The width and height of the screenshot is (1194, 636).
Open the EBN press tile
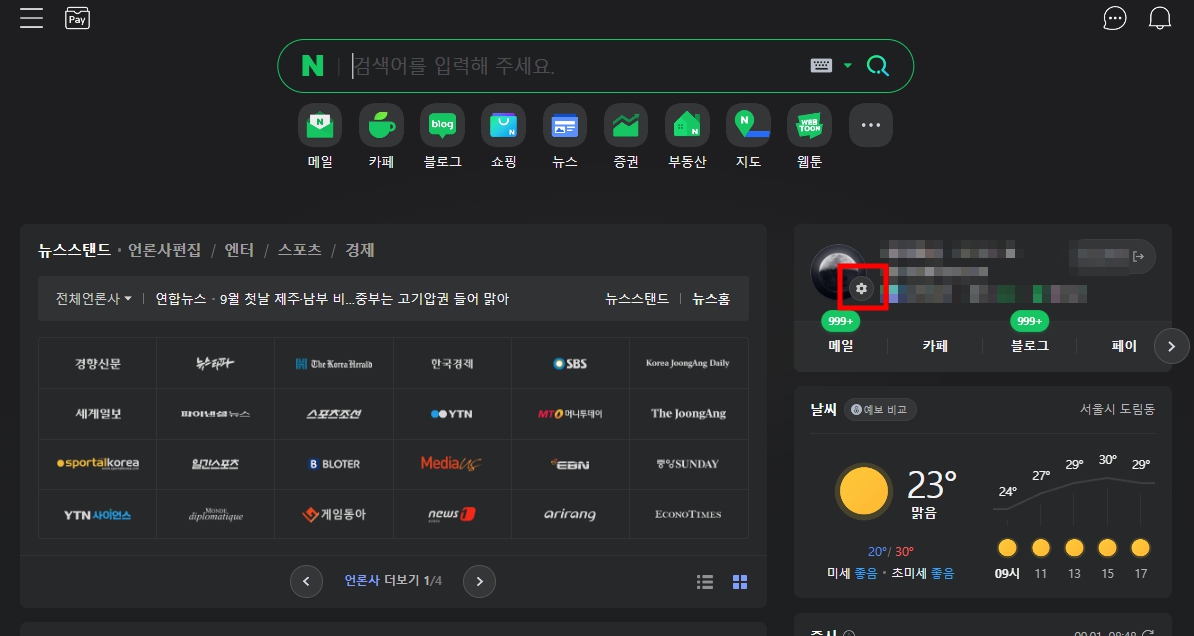pyautogui.click(x=570, y=464)
